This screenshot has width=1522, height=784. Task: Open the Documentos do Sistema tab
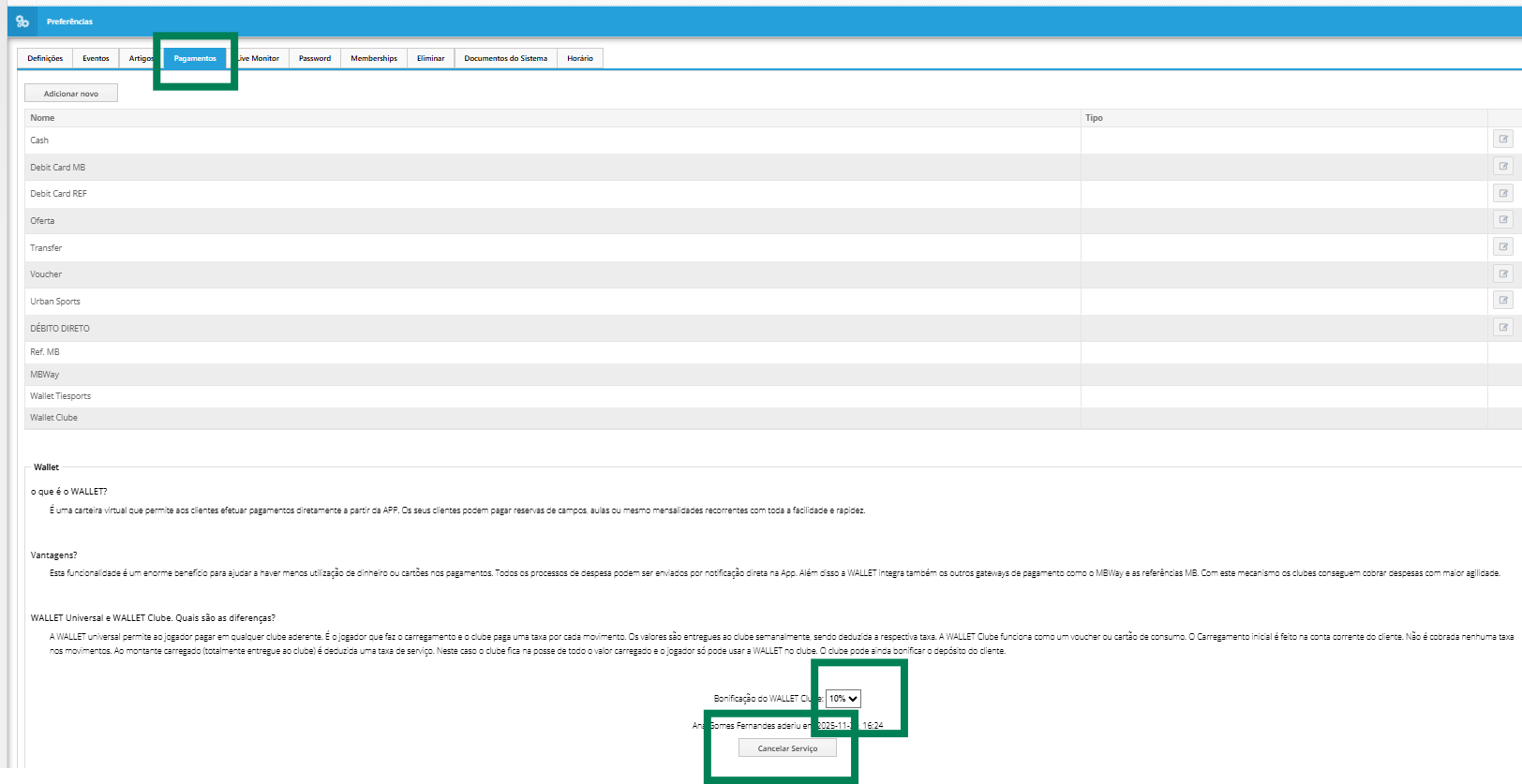point(505,58)
